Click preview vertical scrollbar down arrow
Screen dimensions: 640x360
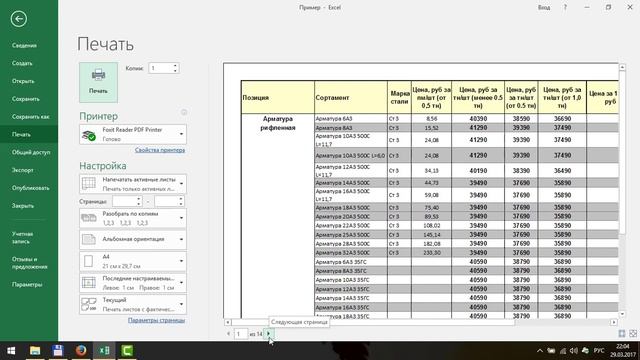tap(622, 314)
